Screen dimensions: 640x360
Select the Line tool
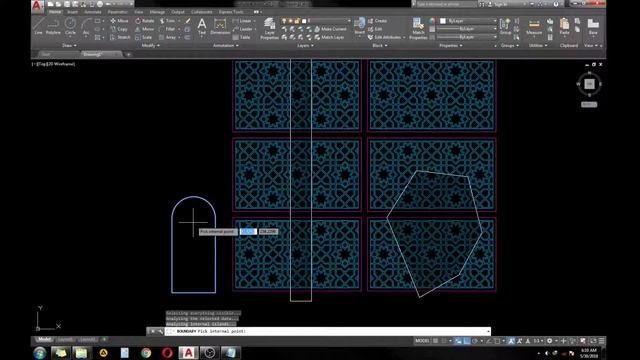click(x=38, y=25)
